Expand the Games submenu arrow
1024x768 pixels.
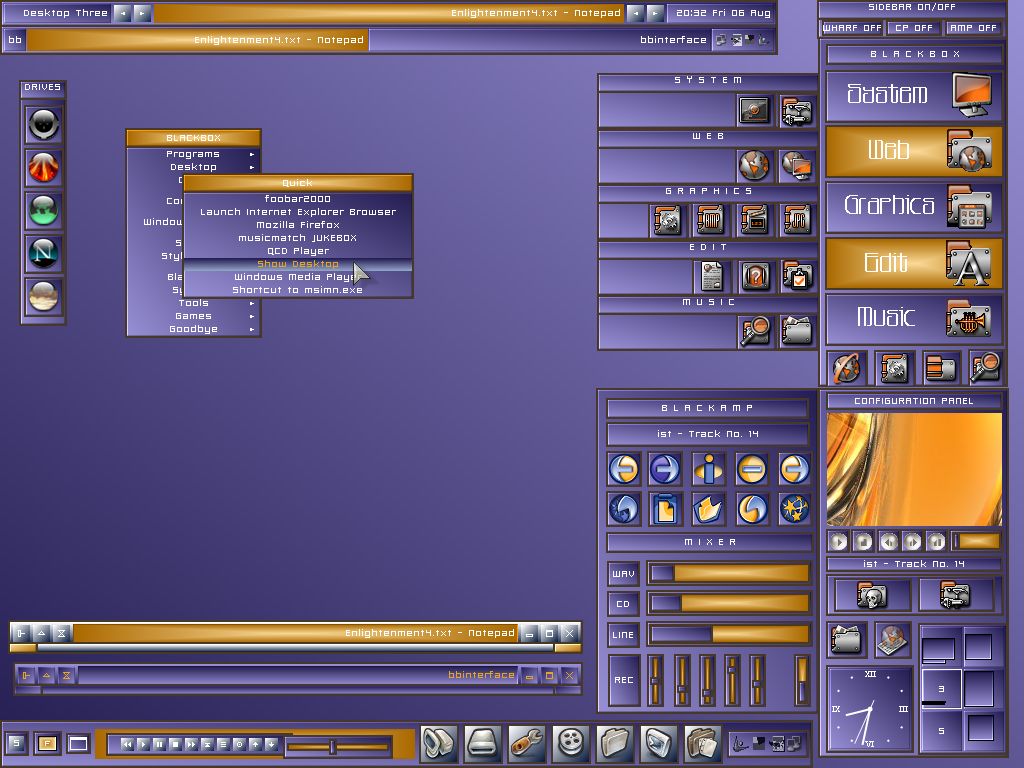tap(251, 316)
